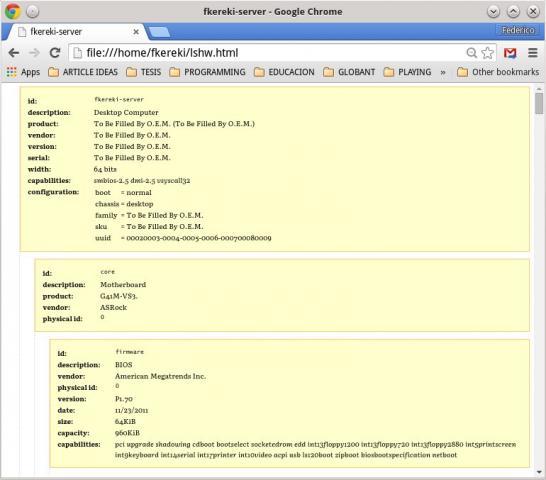Viewport: 546px width, 480px height.
Task: Click the vertical scrollbar thumb
Action: pos(539,103)
